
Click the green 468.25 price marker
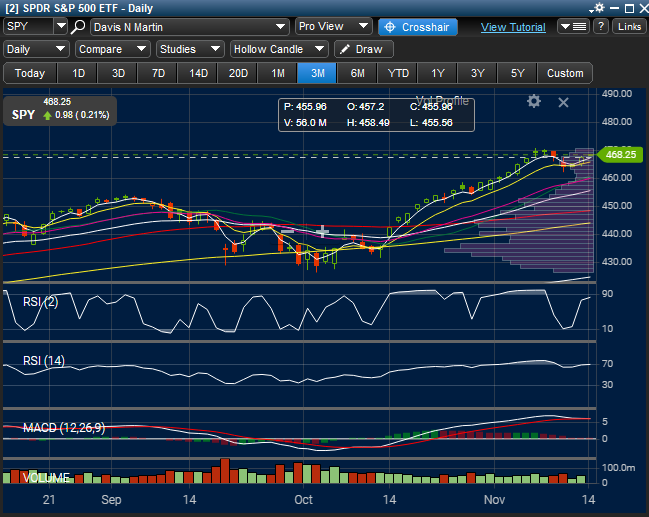(x=620, y=155)
